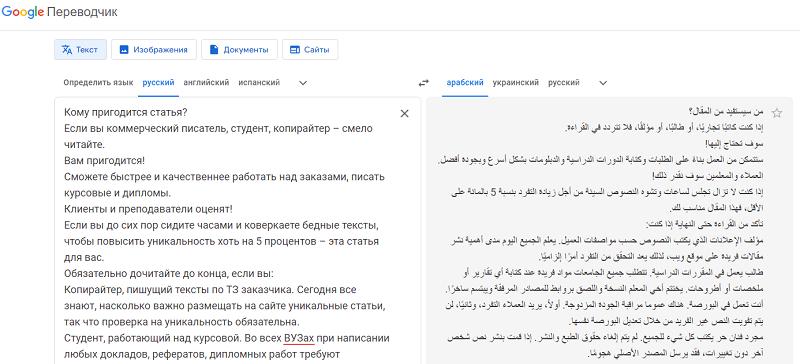Image resolution: width=800 pixels, height=364 pixels.
Task: Select арабский as target language
Action: coord(464,82)
